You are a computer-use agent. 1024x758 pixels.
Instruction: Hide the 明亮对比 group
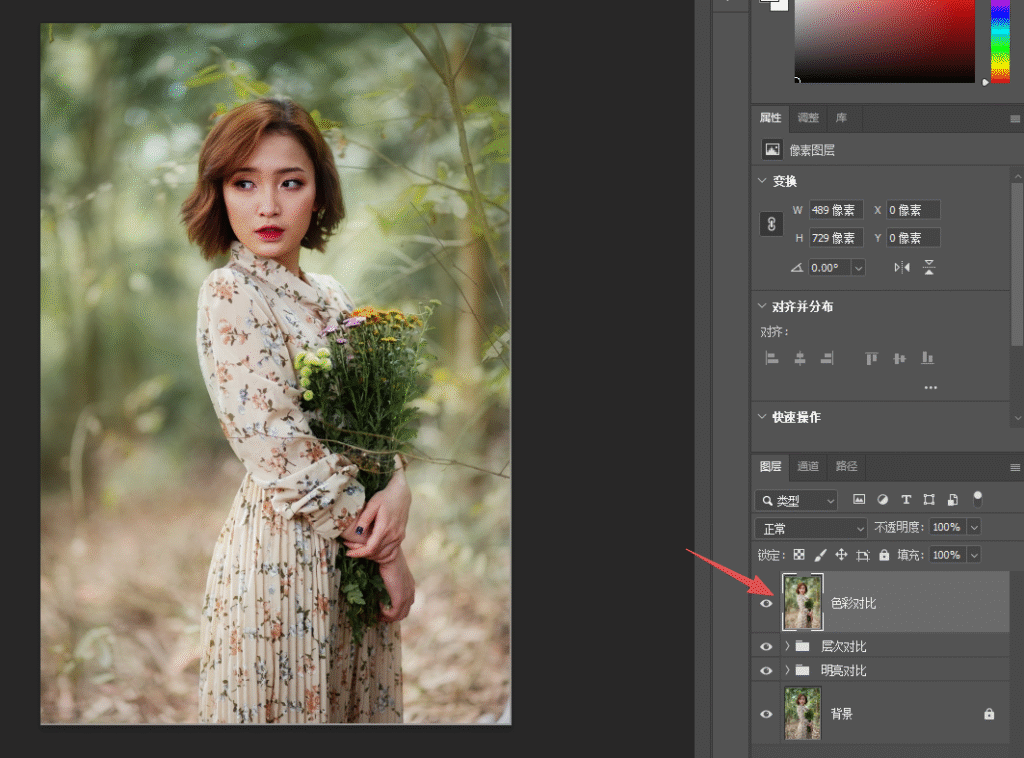pos(767,671)
